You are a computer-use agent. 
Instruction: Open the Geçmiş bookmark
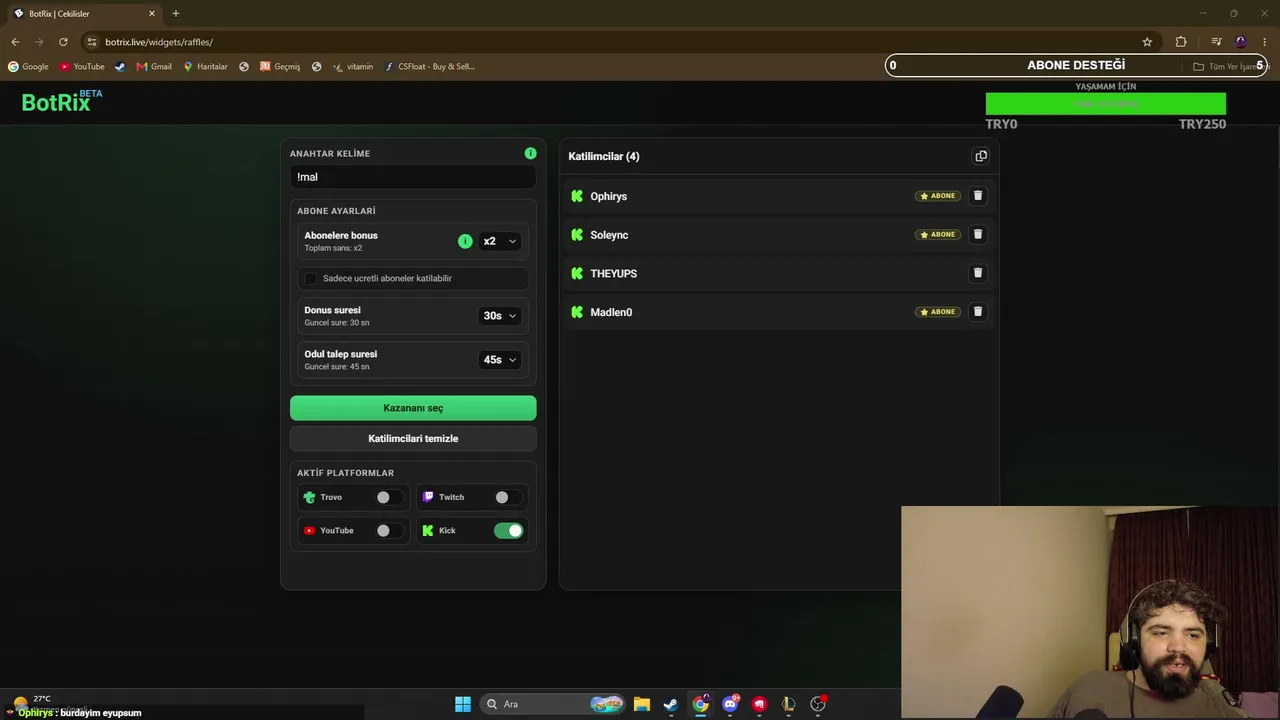tap(280, 67)
